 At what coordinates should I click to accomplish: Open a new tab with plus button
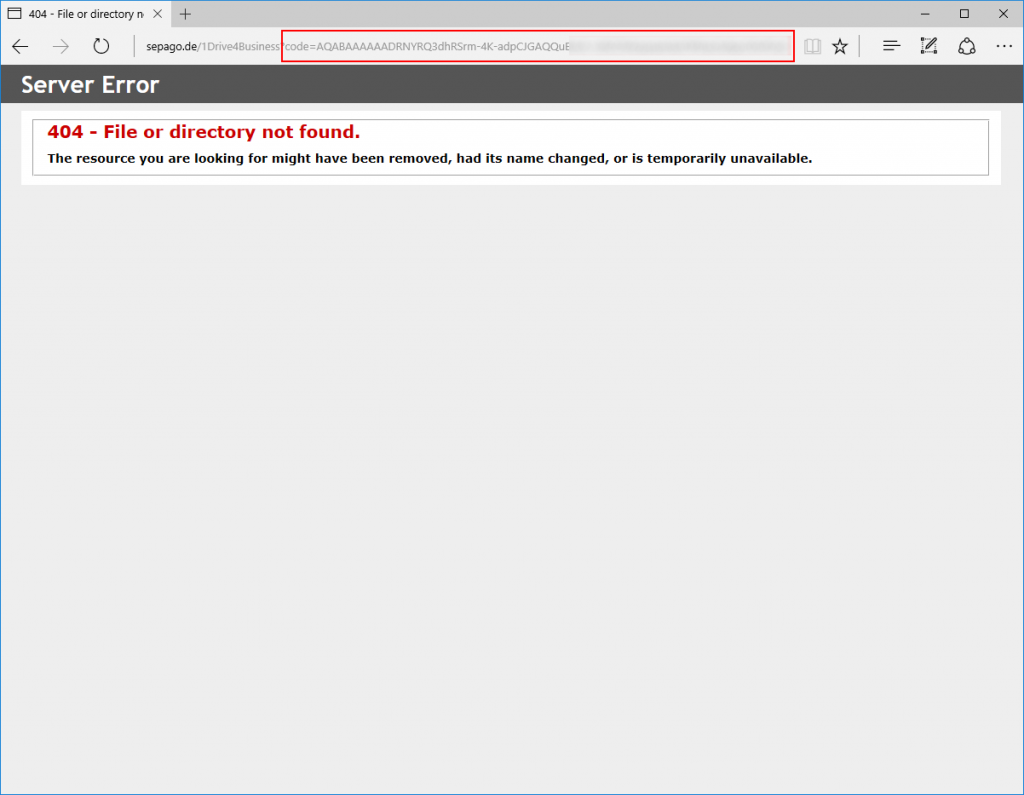185,14
